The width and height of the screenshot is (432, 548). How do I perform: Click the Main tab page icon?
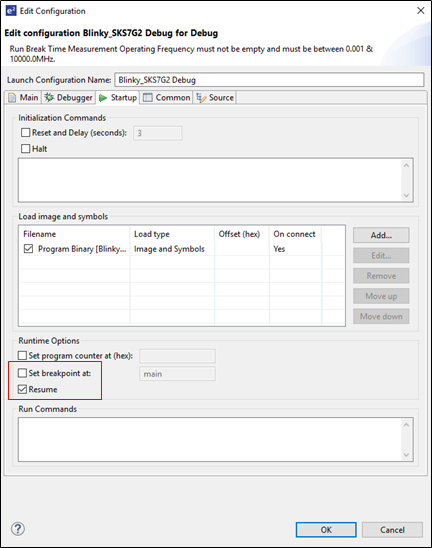click(13, 98)
